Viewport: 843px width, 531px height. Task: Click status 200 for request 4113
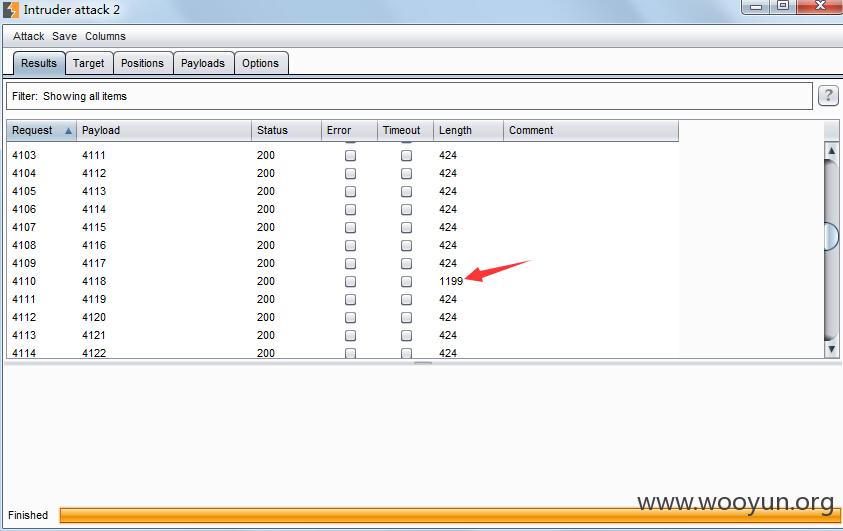pos(266,335)
